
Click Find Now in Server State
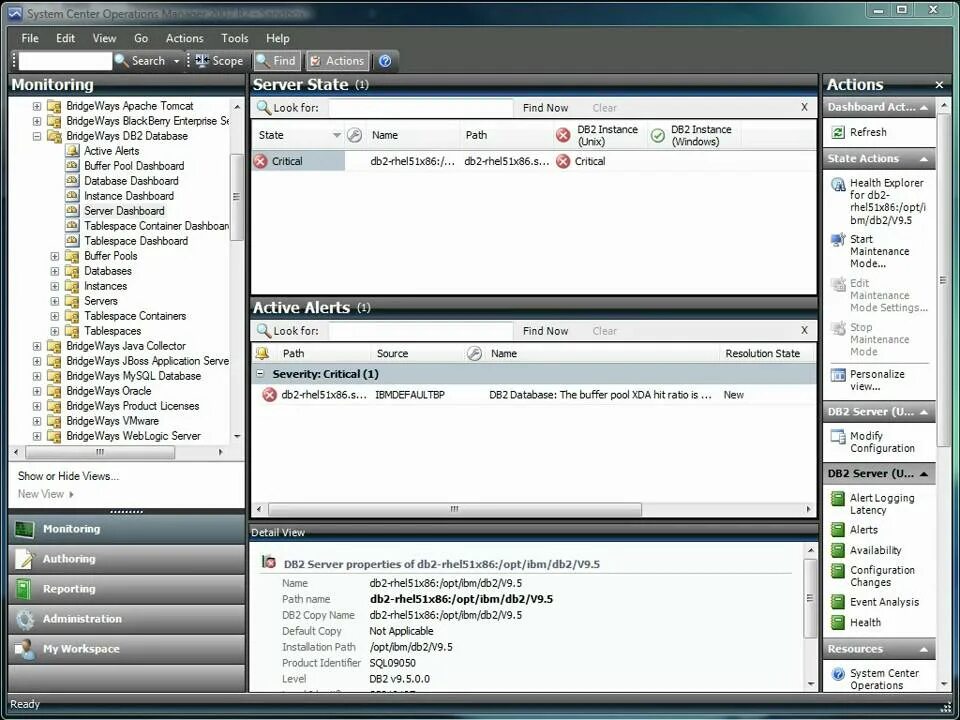pos(546,108)
